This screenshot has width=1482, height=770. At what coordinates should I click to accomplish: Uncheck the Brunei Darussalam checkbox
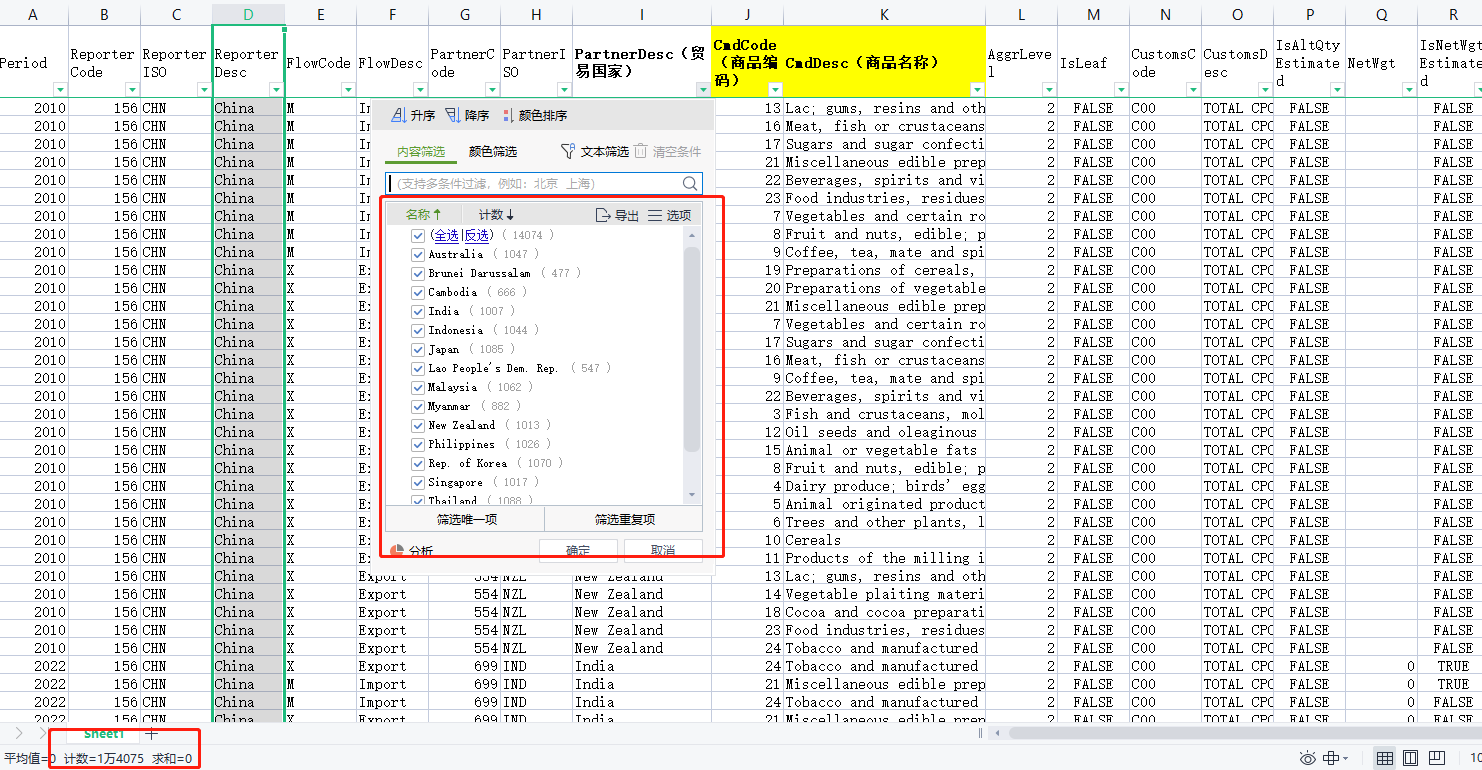(419, 273)
